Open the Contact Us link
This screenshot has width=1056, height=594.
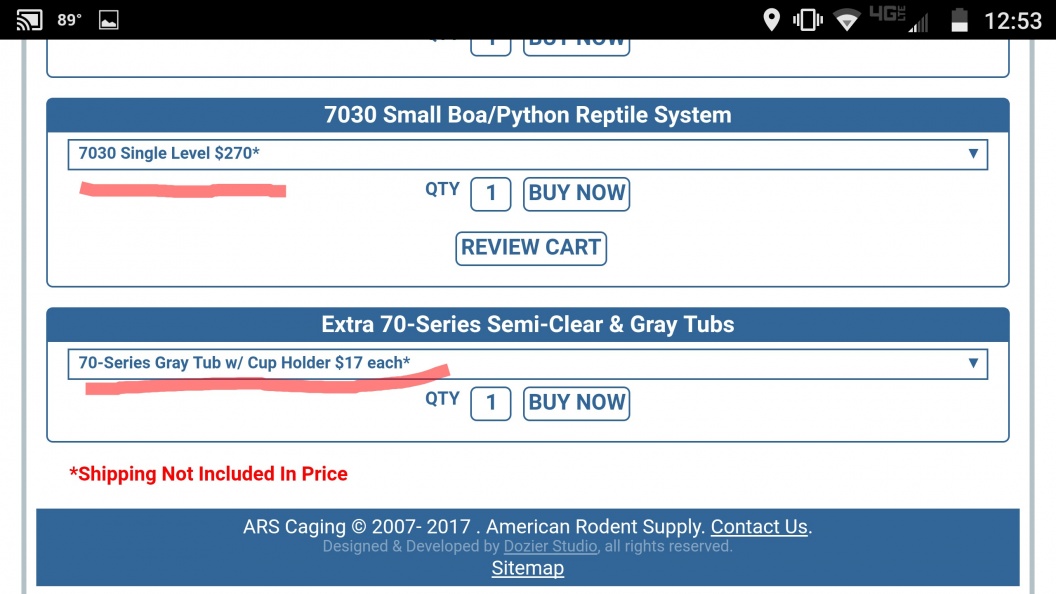click(759, 527)
